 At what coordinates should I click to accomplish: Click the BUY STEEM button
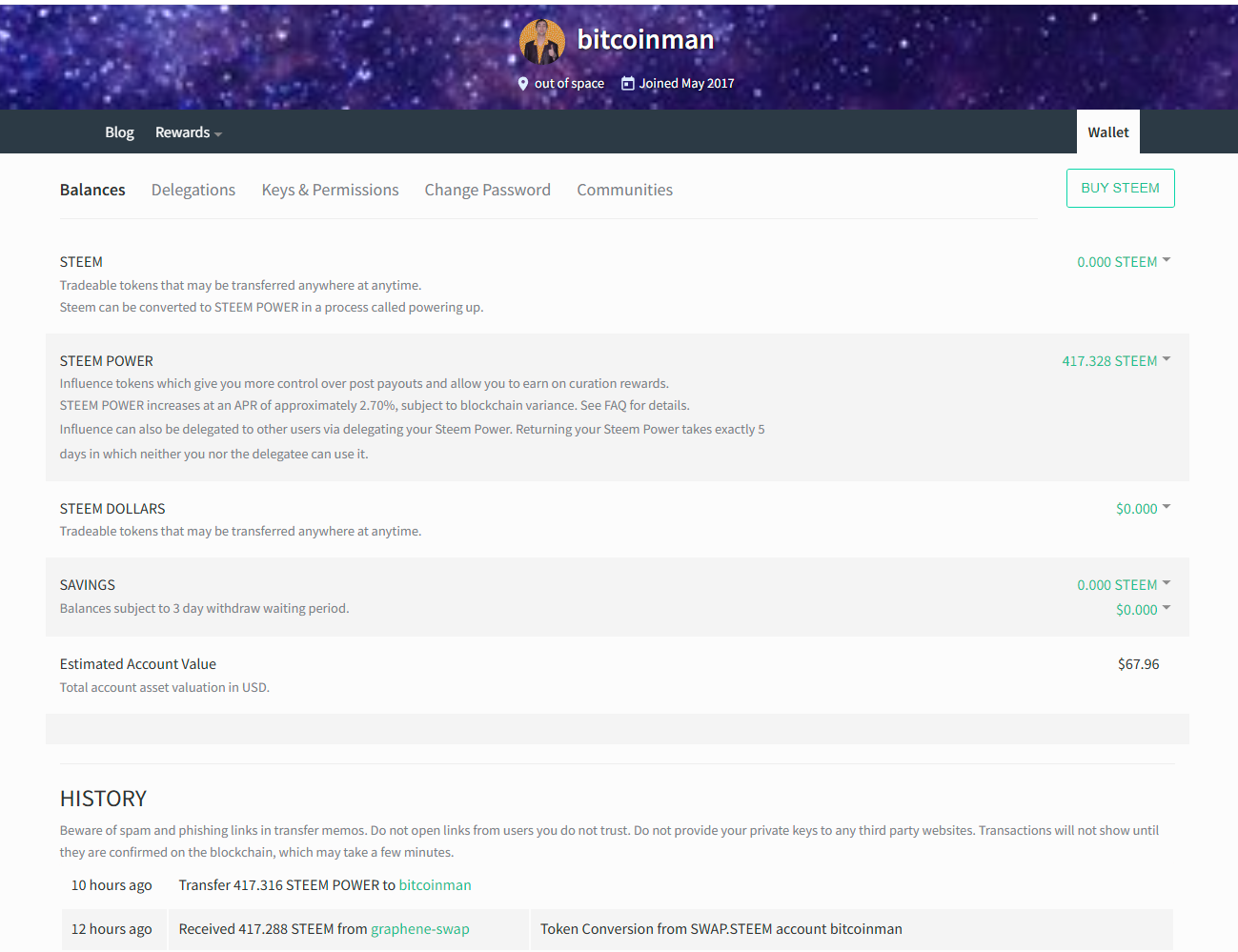[1121, 188]
